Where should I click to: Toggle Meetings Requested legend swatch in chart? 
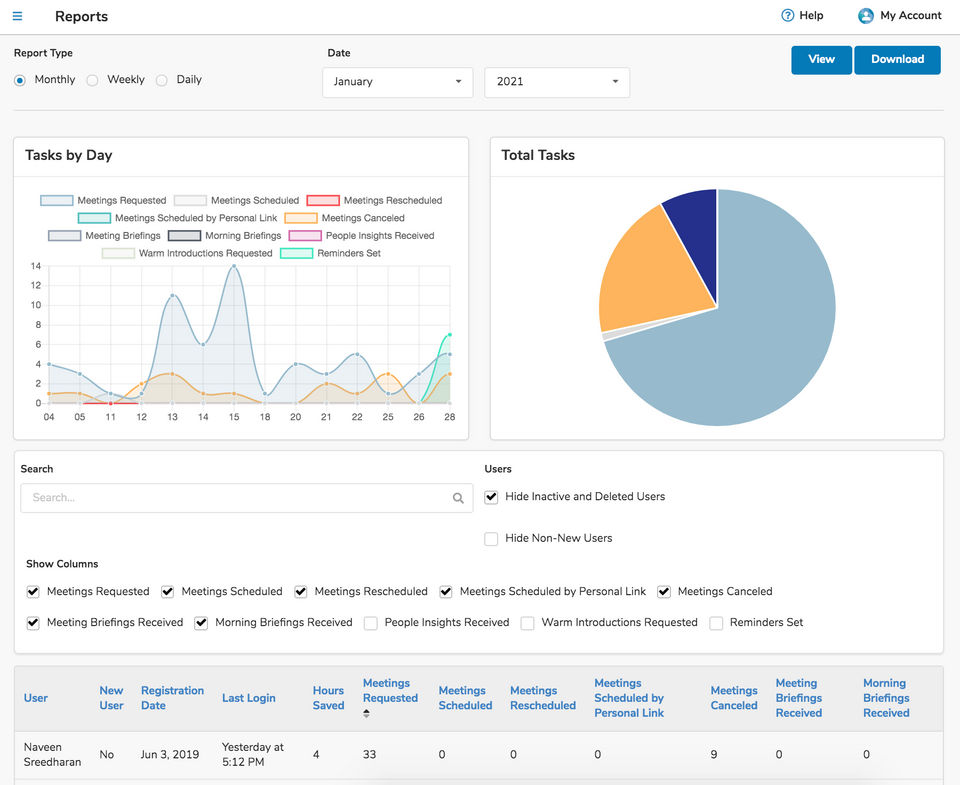point(56,201)
